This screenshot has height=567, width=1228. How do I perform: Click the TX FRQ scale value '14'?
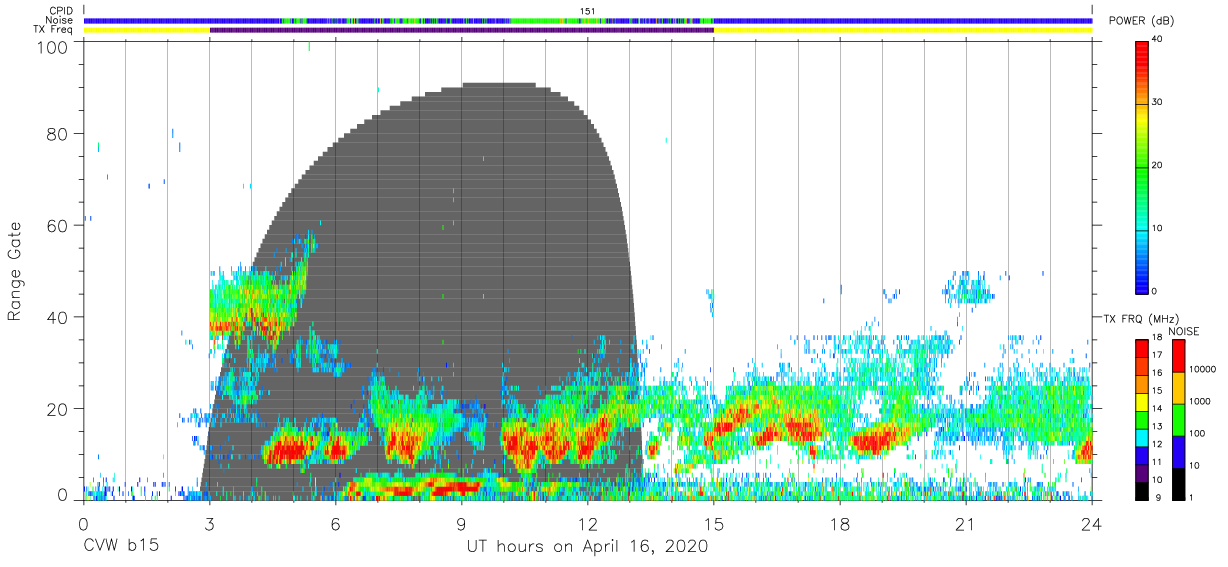pyautogui.click(x=1156, y=408)
